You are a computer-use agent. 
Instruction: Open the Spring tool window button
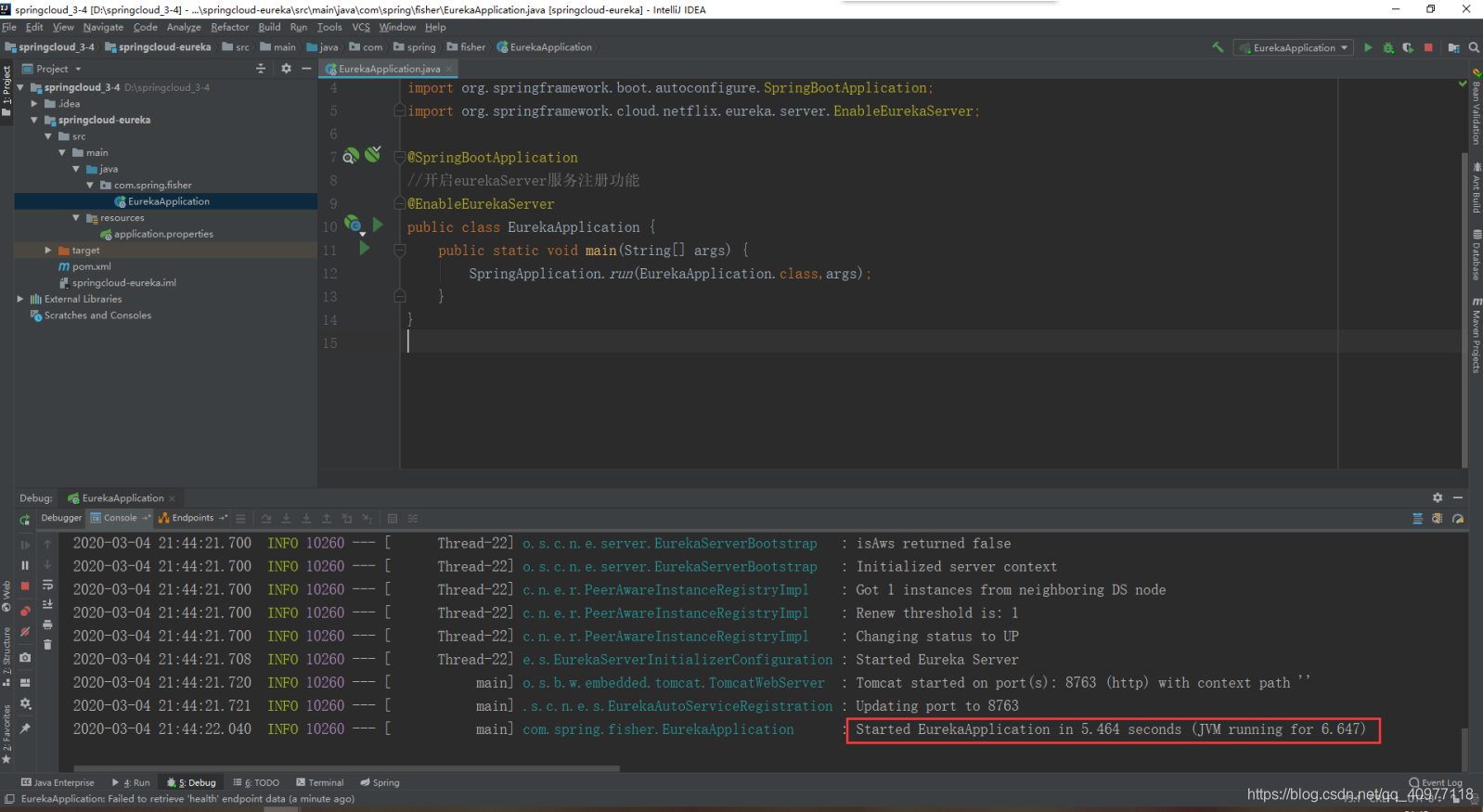pyautogui.click(x=380, y=782)
